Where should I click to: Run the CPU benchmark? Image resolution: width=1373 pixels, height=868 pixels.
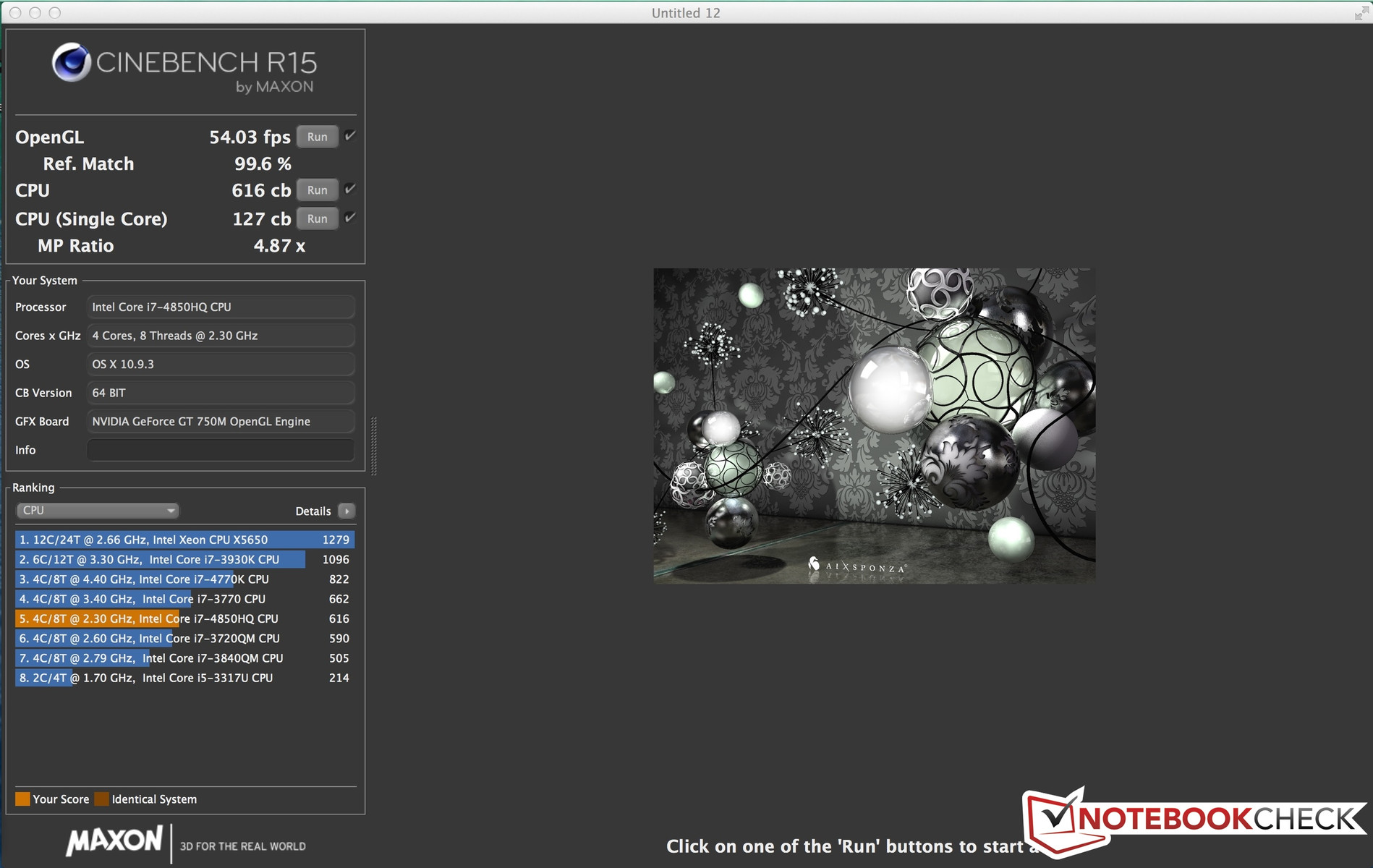(x=317, y=190)
